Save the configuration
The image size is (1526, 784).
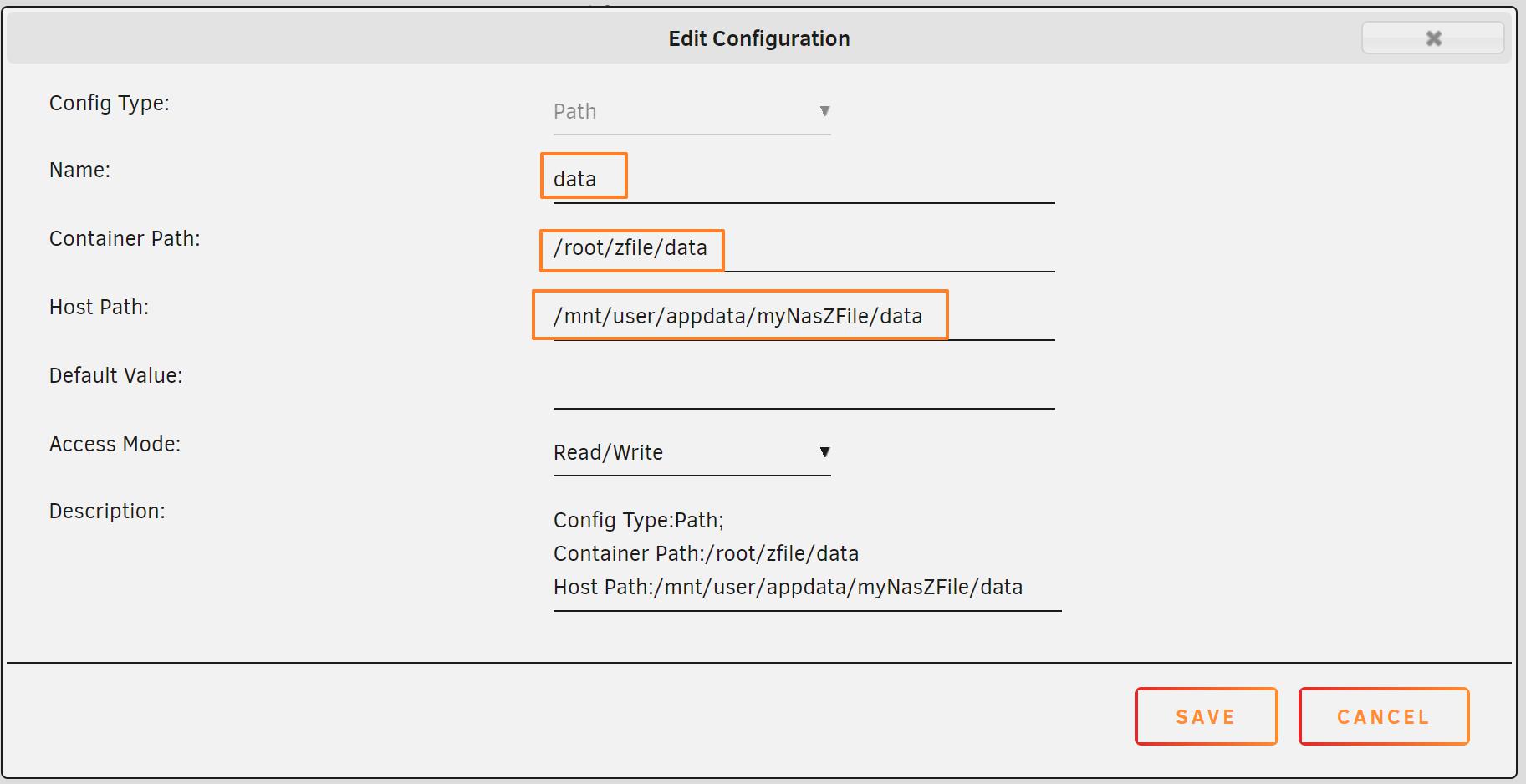(1206, 716)
